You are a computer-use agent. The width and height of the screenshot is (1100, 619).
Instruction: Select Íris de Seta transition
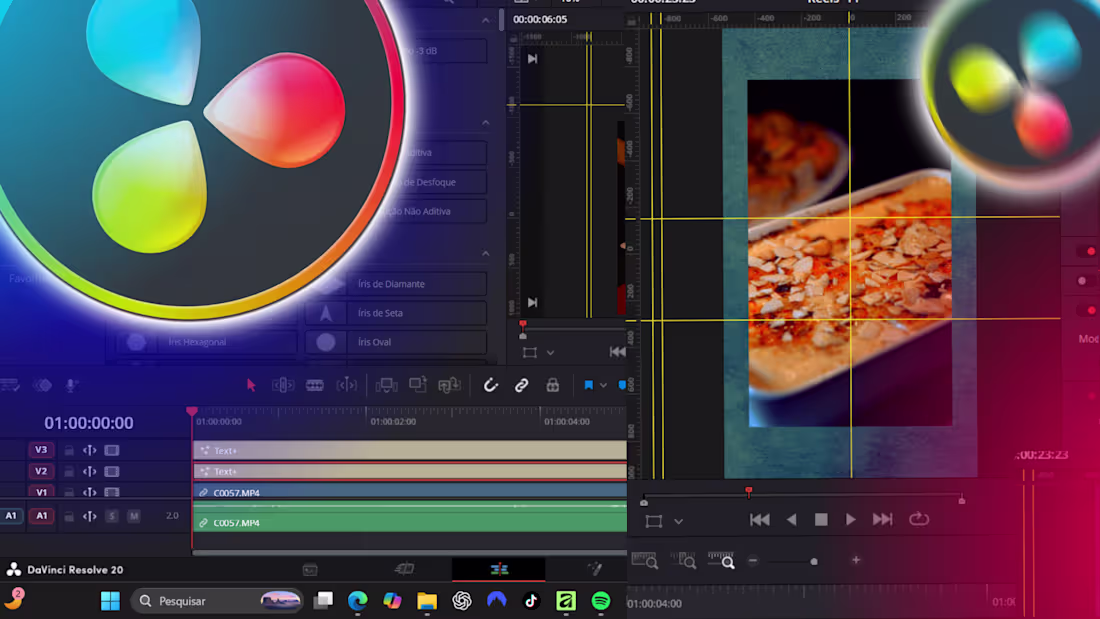pyautogui.click(x=396, y=313)
